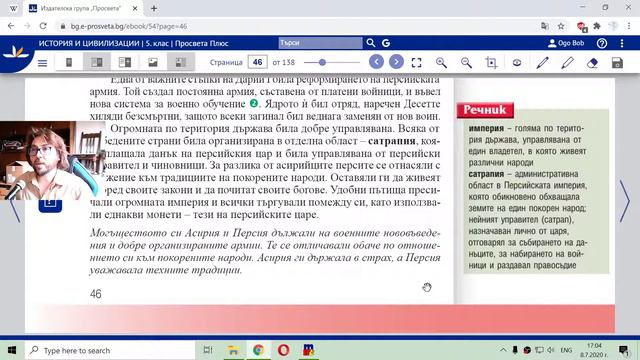Open the help question mark icon
Viewport: 640px width, 360px height.
[x=602, y=43]
